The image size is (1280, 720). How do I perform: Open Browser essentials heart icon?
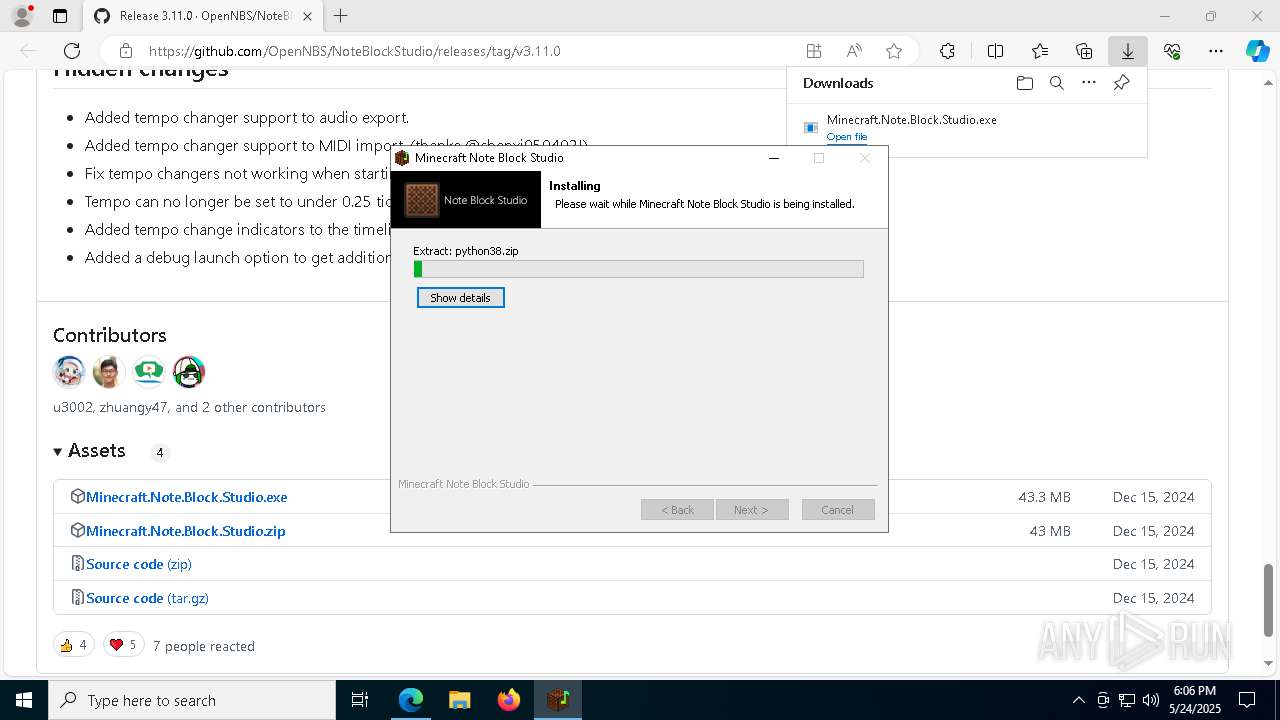coord(1172,51)
